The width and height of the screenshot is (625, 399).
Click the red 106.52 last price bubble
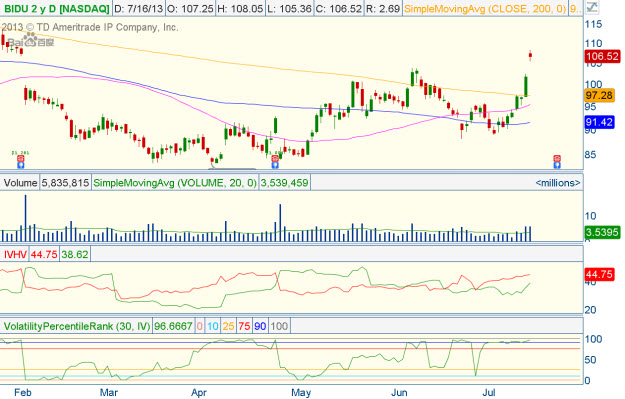[602, 56]
